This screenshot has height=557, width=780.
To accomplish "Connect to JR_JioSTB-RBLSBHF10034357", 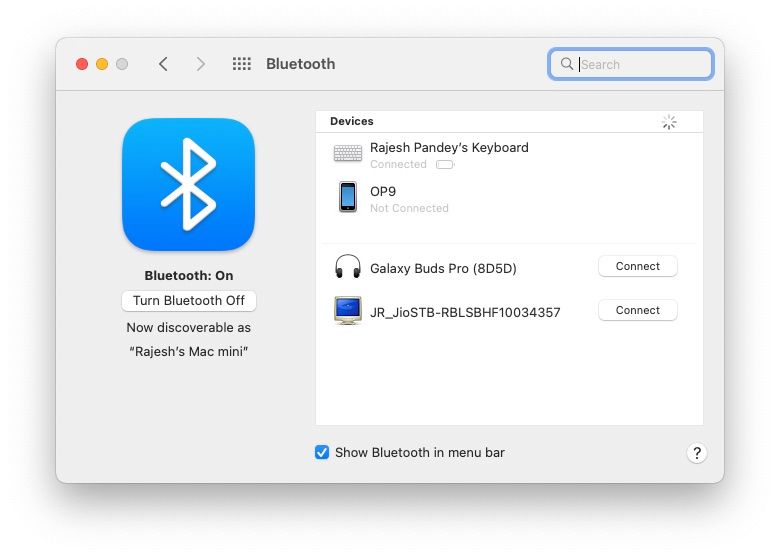I will point(638,310).
